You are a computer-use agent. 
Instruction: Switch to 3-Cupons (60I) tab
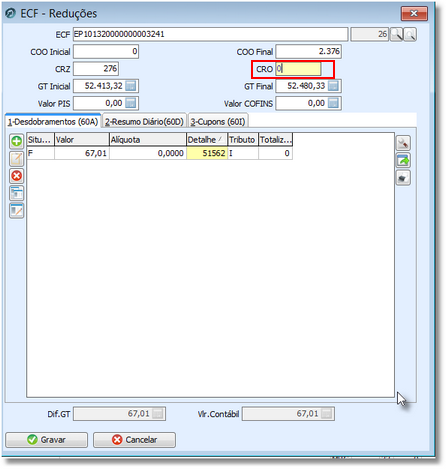(x=218, y=122)
